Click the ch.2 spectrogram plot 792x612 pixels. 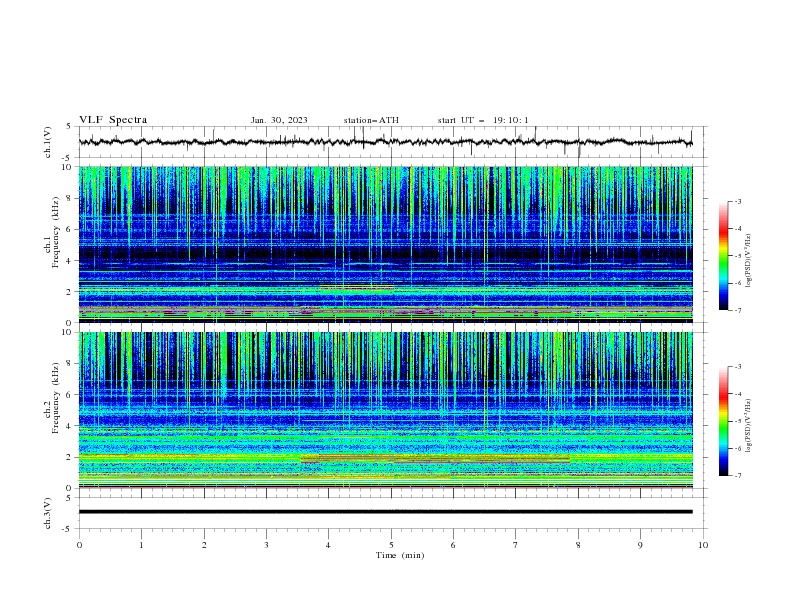click(x=385, y=410)
